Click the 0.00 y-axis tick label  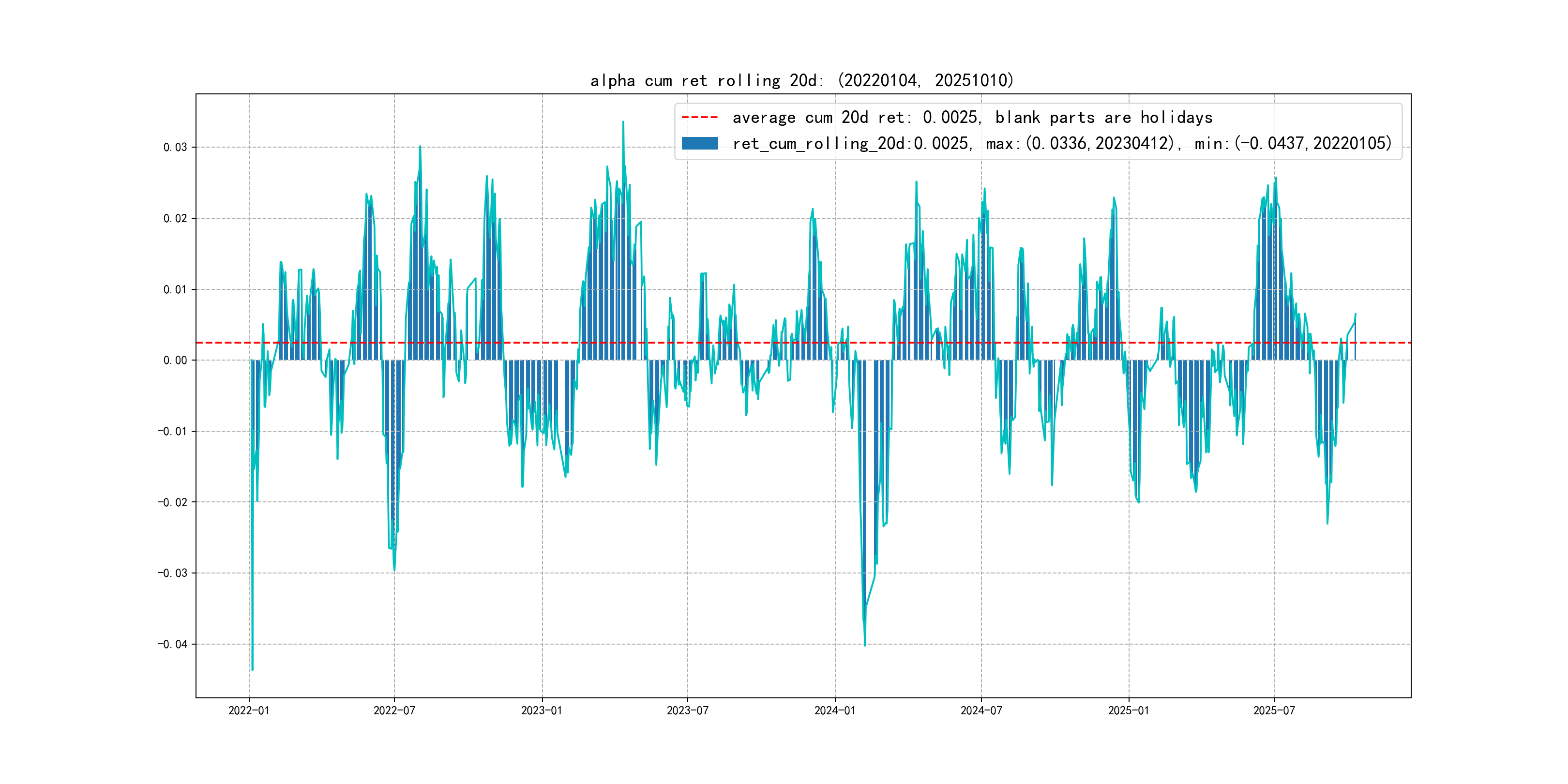click(x=175, y=361)
